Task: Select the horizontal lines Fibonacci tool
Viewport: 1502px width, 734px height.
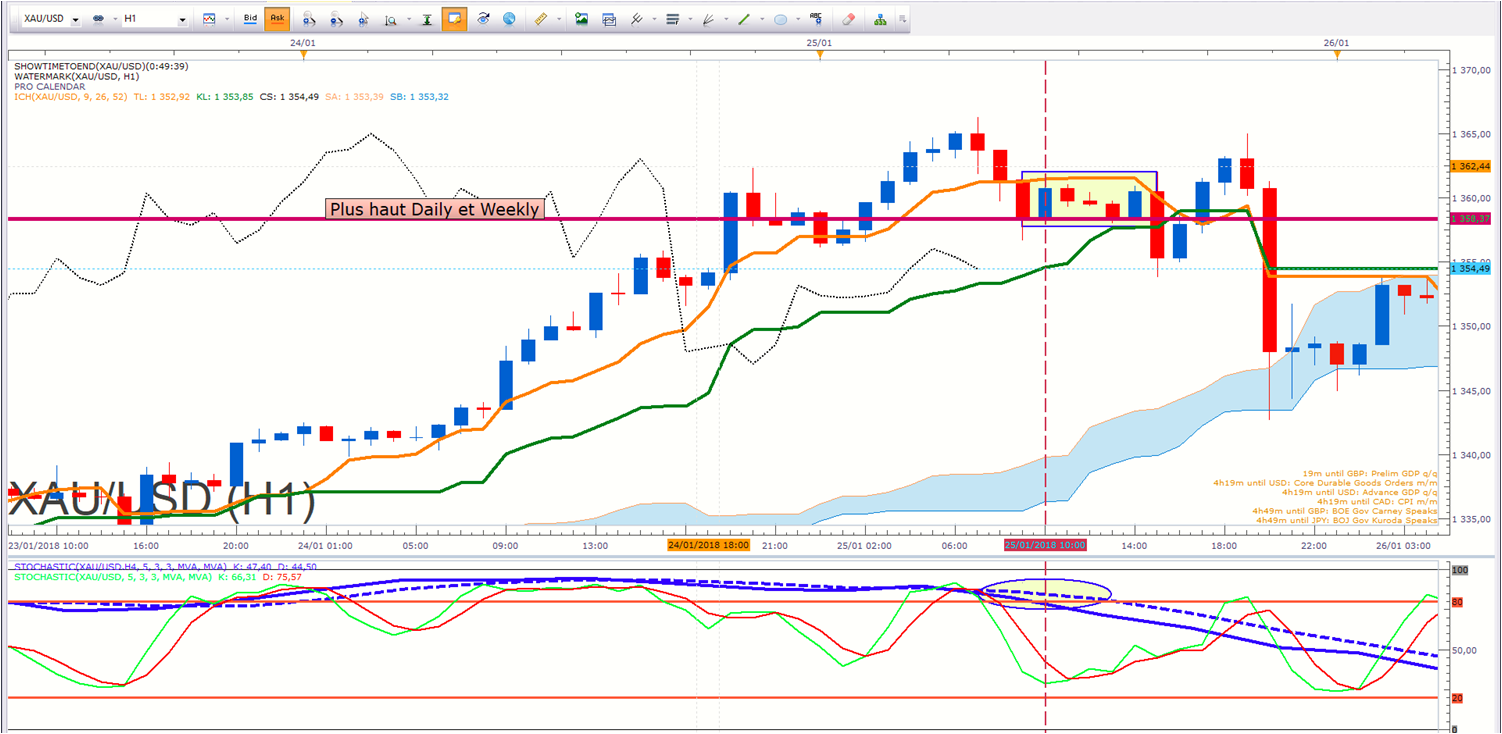Action: point(672,19)
